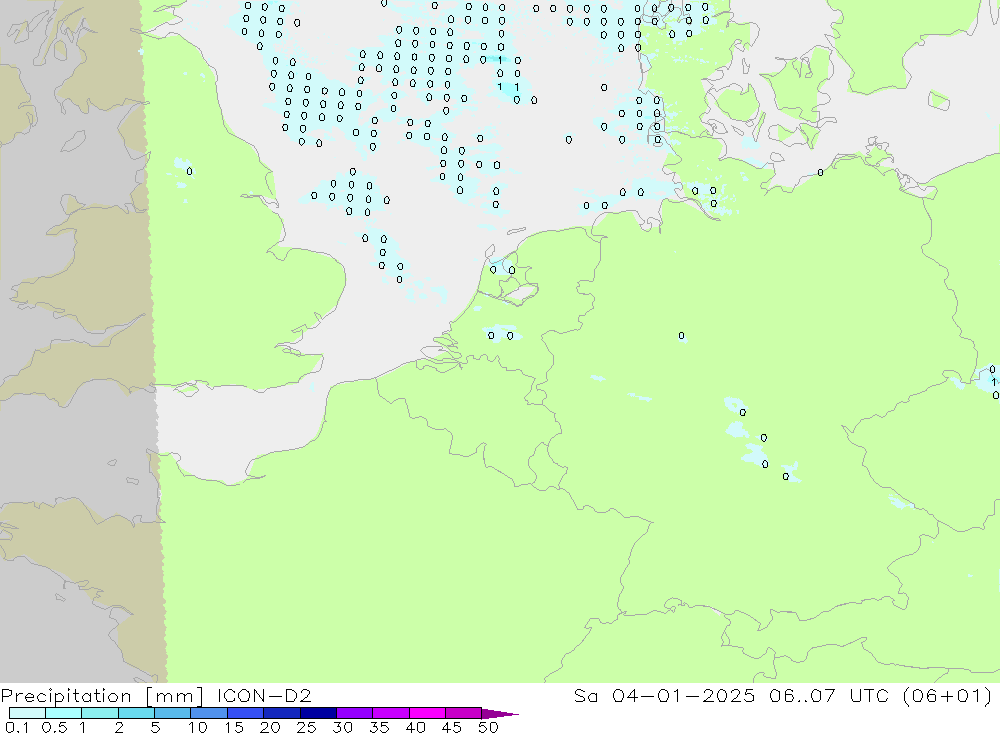Click the 35–40 mm purple legend swatch

[390, 713]
